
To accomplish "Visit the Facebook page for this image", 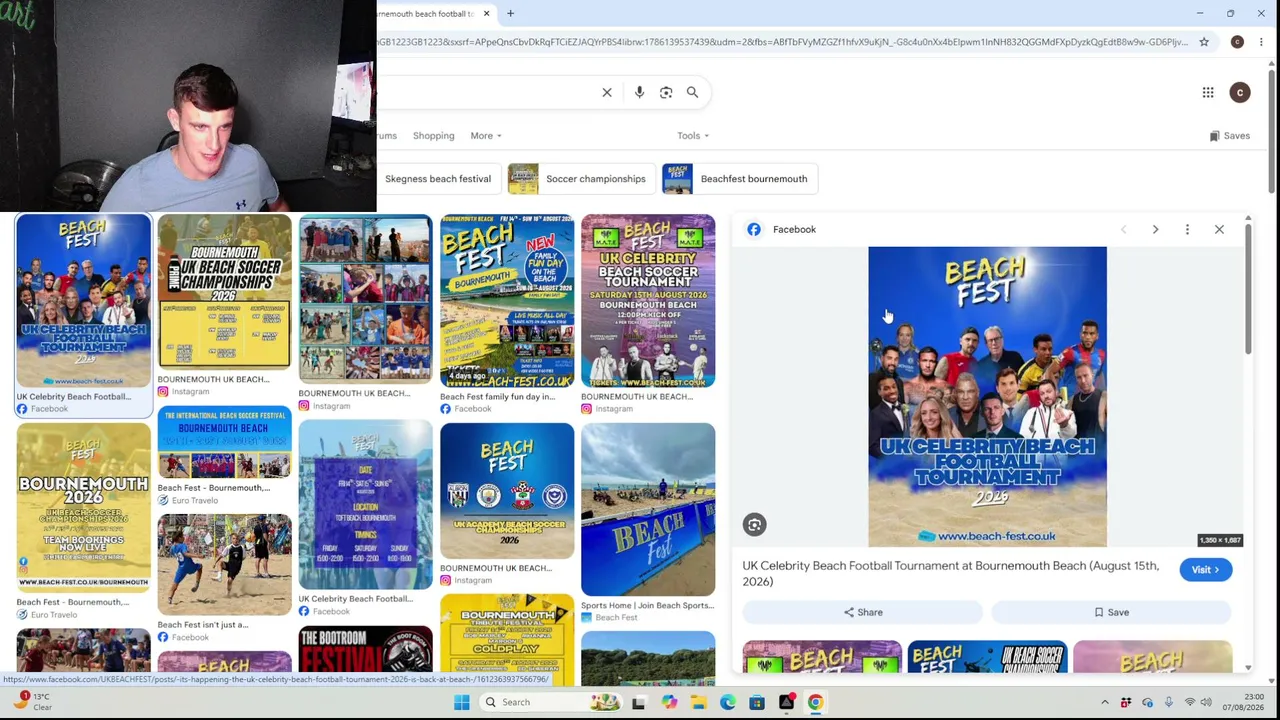I will pyautogui.click(x=1205, y=570).
